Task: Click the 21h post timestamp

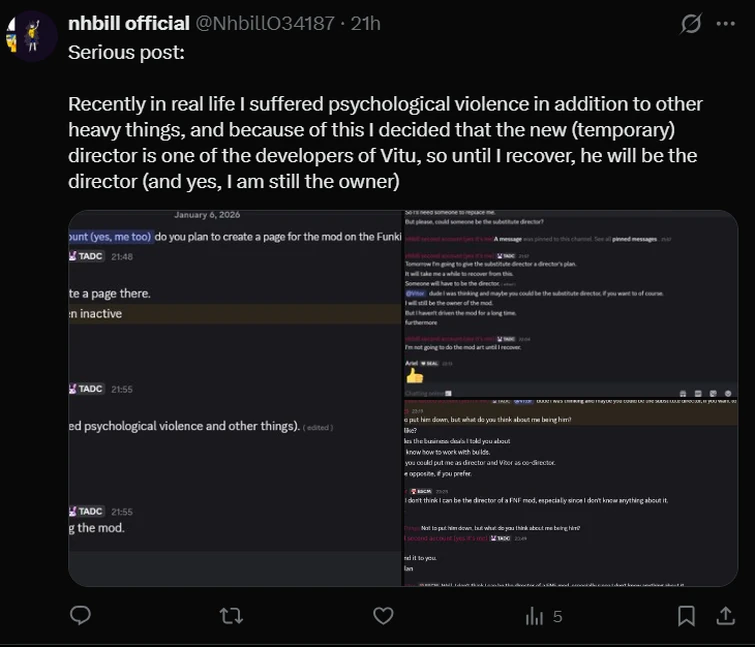Action: 366,23
